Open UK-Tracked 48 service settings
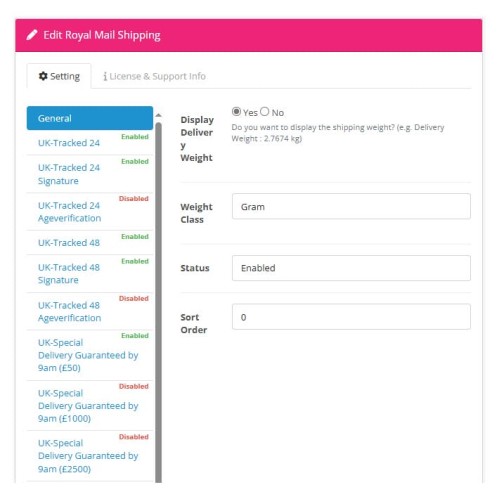Screen dimensions: 500x500 pyautogui.click(x=90, y=243)
